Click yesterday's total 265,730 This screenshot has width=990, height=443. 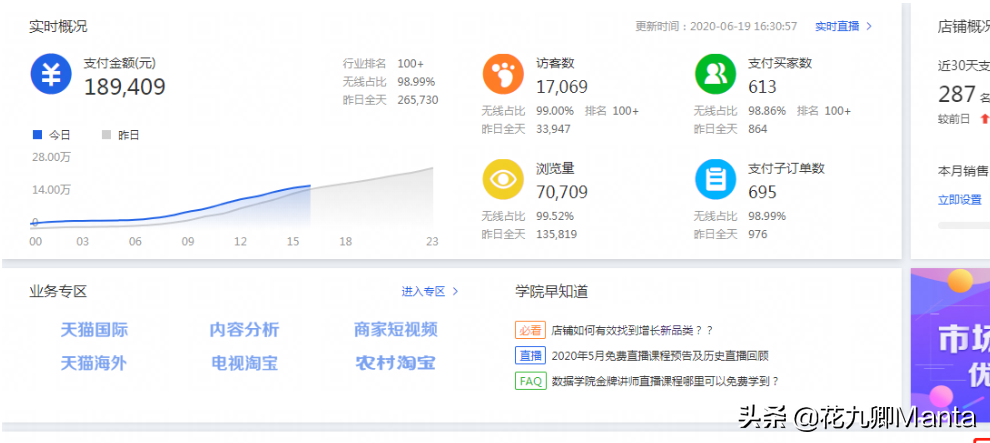tap(417, 100)
